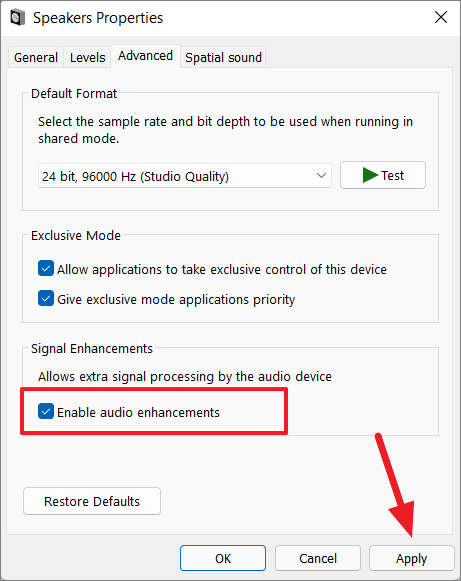Click Restore Defaults button
The width and height of the screenshot is (461, 581).
pyautogui.click(x=92, y=501)
